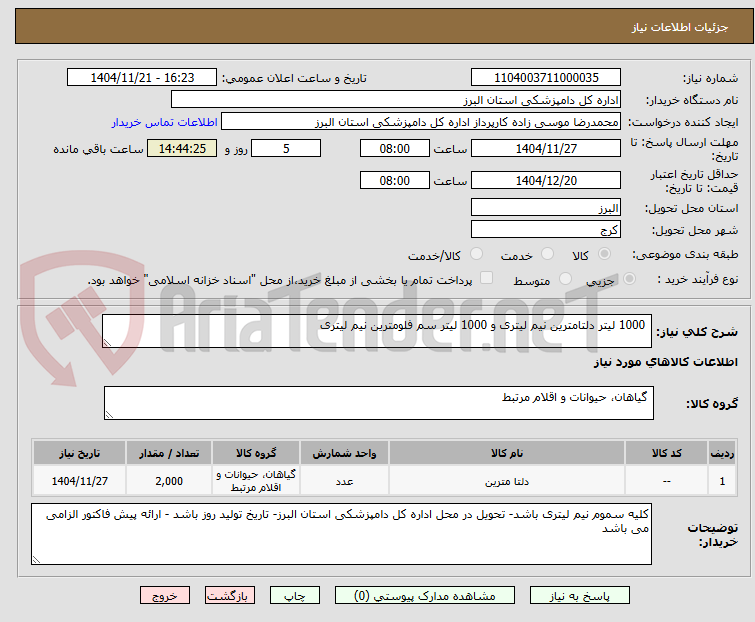
Task: Click the resize handle of شرح کلی نیاز box
Action: [x=107, y=343]
